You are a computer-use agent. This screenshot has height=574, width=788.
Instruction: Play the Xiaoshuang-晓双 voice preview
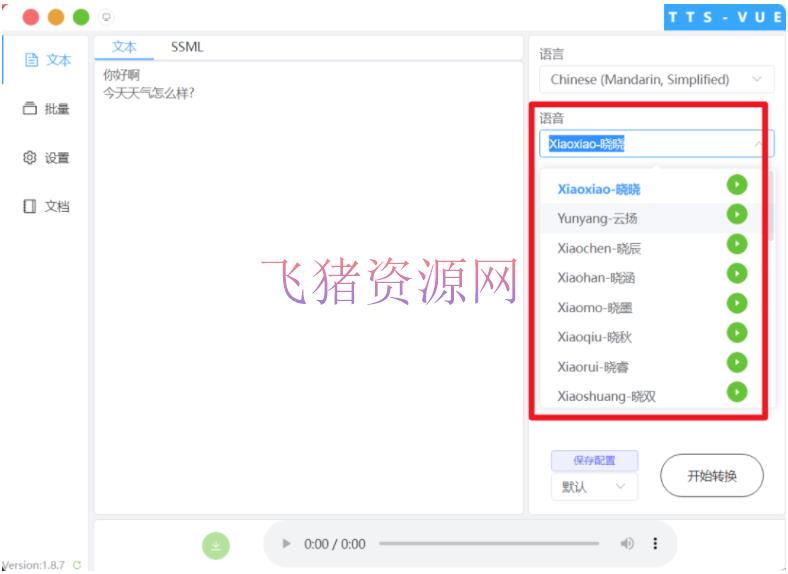[x=737, y=393]
